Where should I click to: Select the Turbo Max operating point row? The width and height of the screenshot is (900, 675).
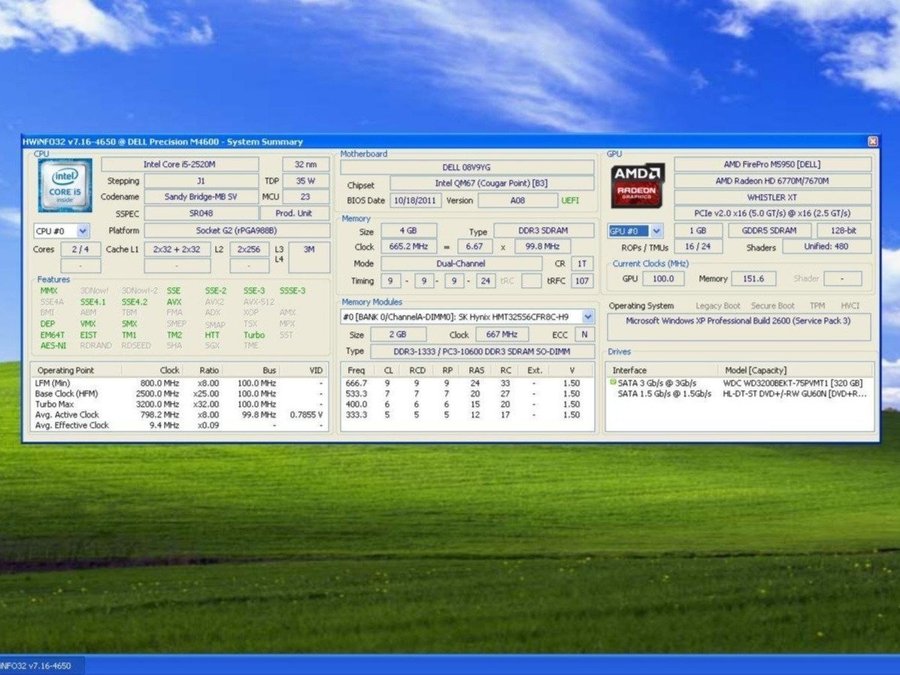(56, 404)
